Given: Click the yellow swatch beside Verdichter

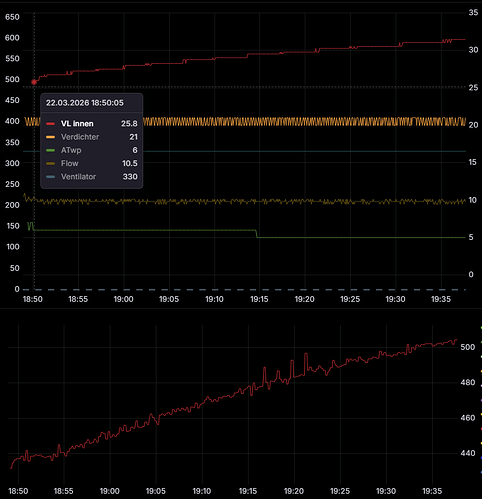Looking at the screenshot, I should pos(50,137).
